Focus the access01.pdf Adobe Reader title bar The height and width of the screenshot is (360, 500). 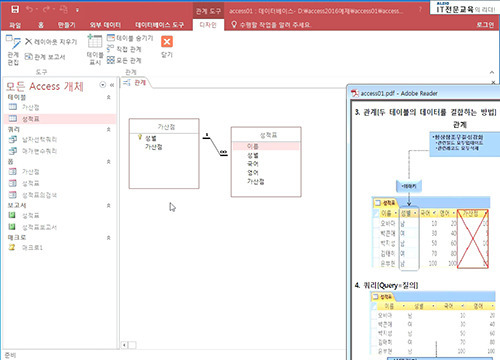pos(423,93)
